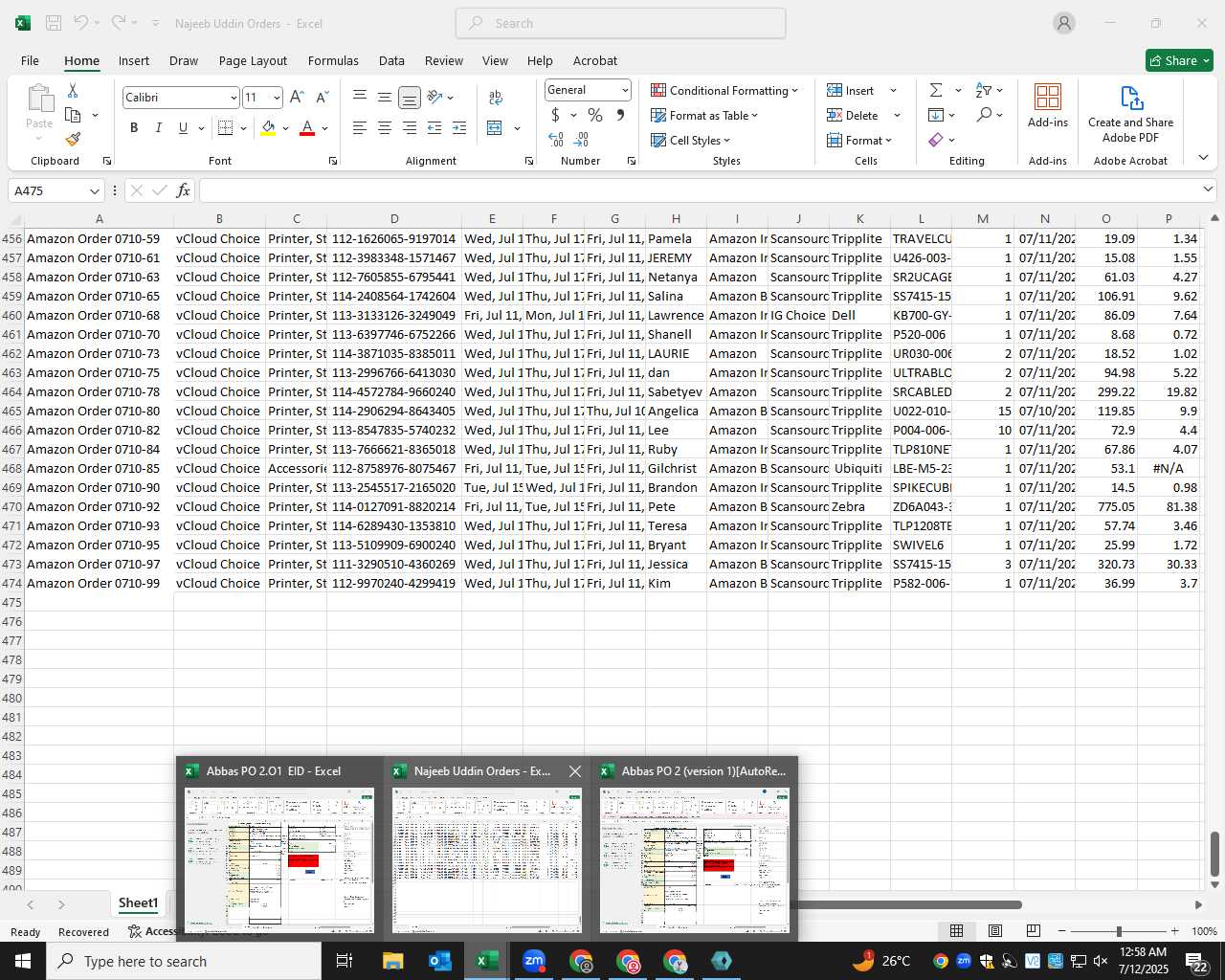Click the Orientation text angle icon
Image resolution: width=1225 pixels, height=980 pixels.
click(435, 97)
